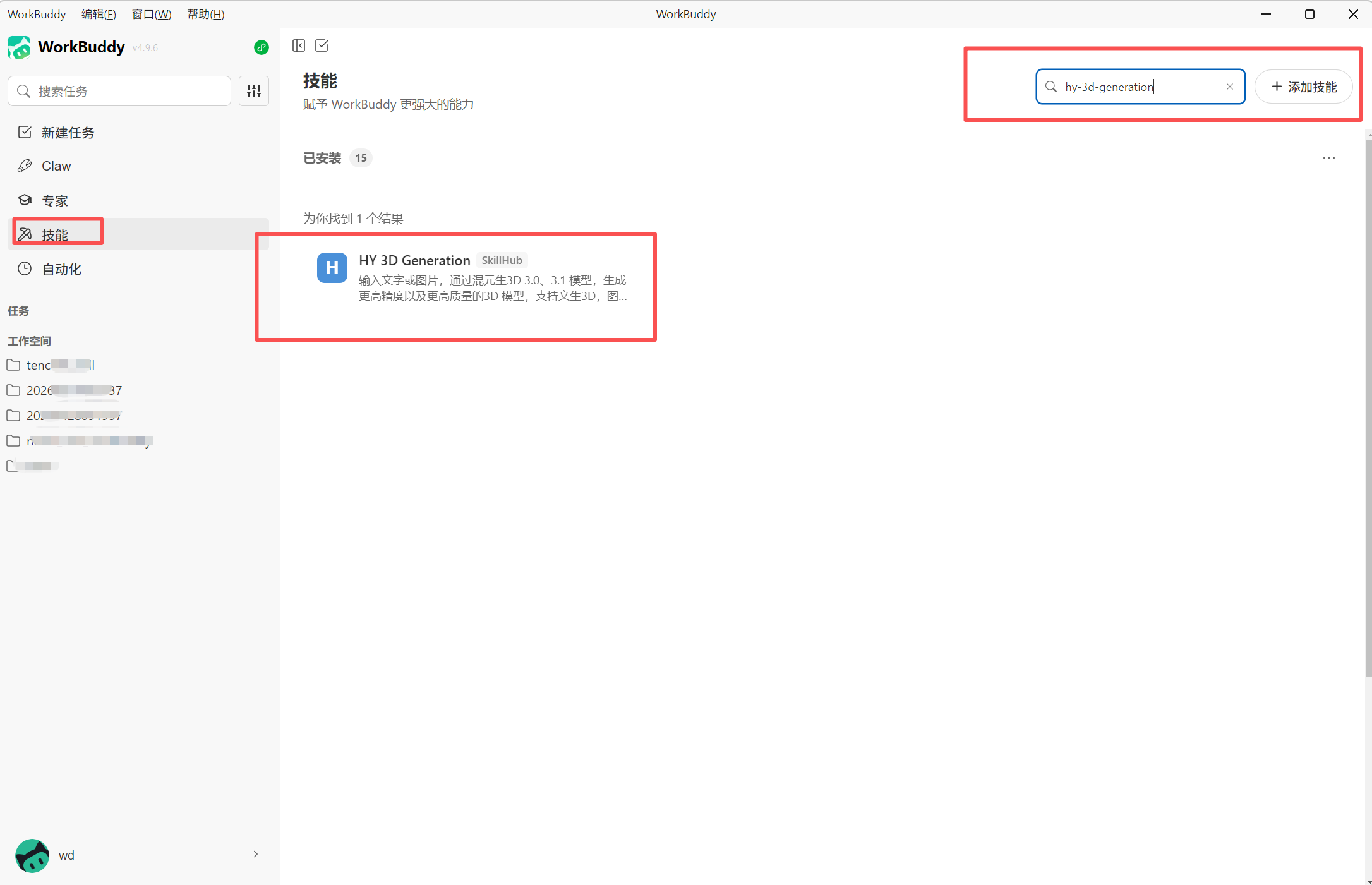Open the Help (帮助) menu
Viewport: 1372px width, 885px height.
coord(206,14)
